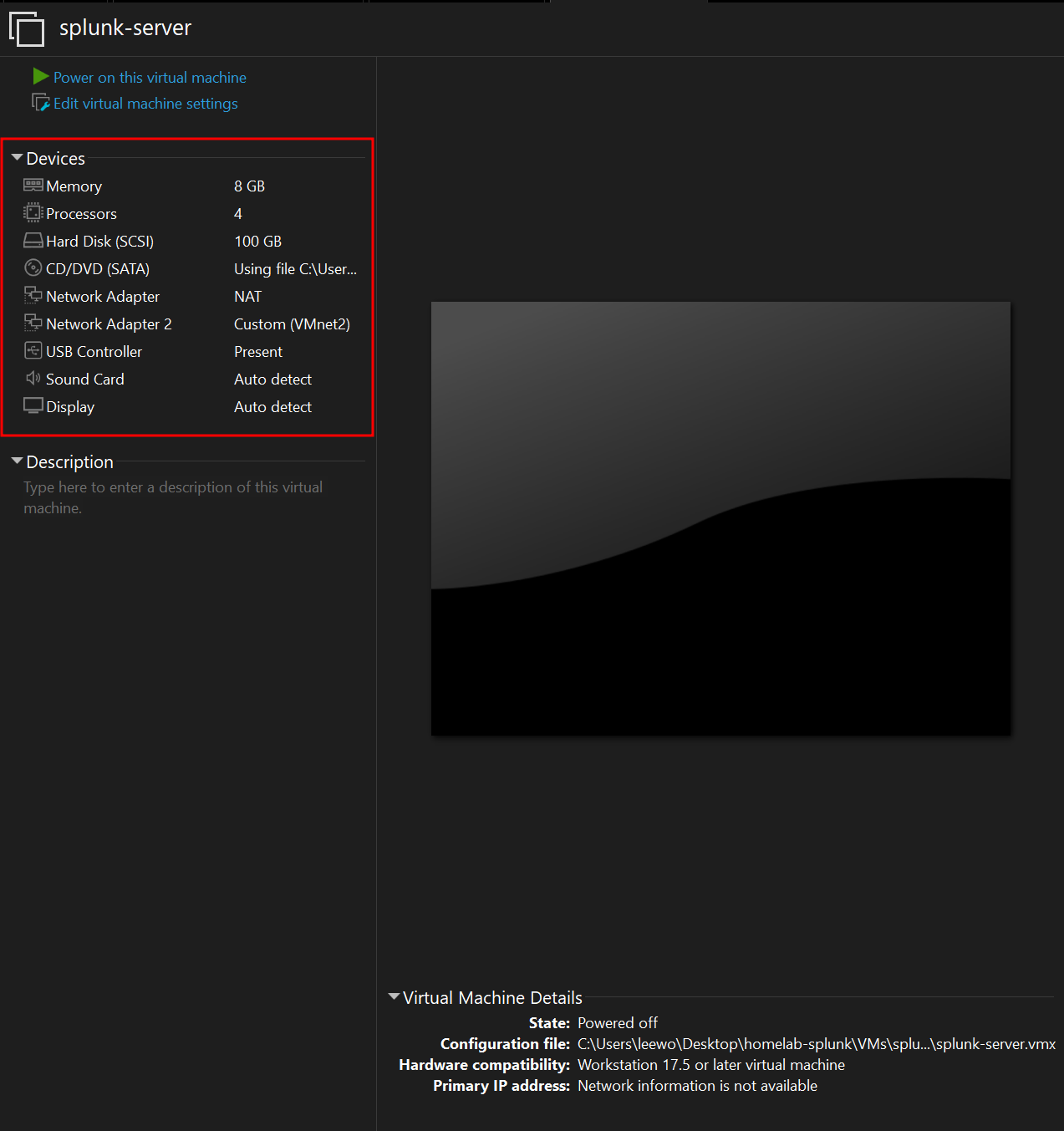Select CD/DVD (SATA) label
1064x1131 pixels.
click(98, 269)
